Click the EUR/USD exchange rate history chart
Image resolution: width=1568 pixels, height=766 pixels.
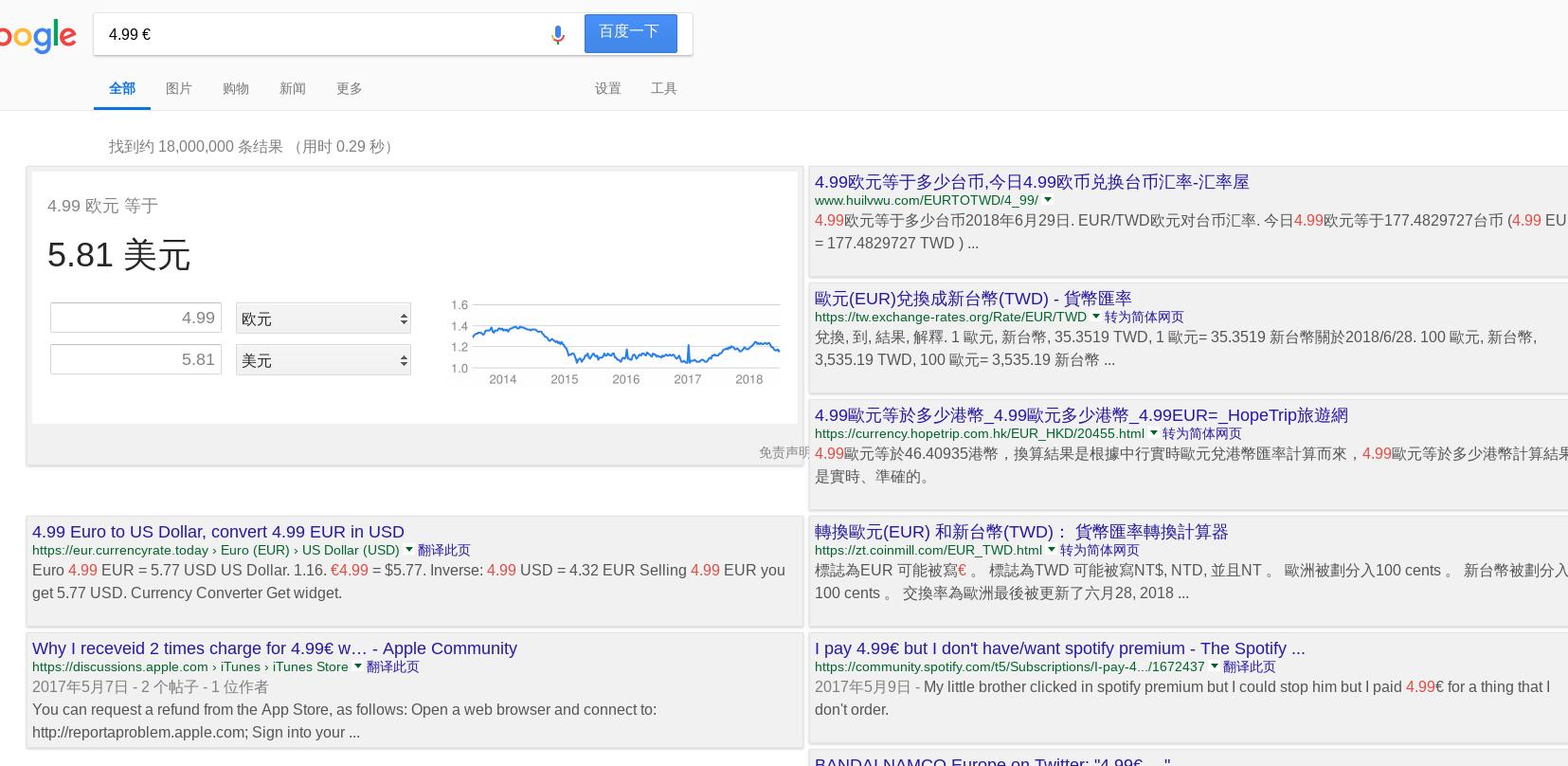point(616,343)
